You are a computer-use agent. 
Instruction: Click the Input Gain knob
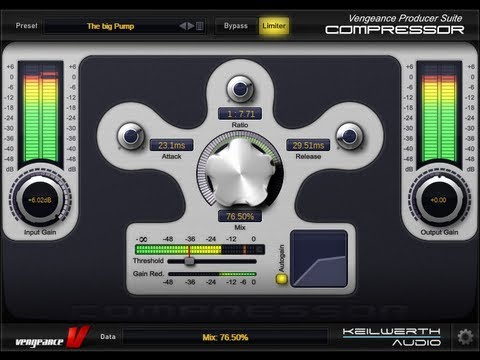pyautogui.click(x=40, y=200)
